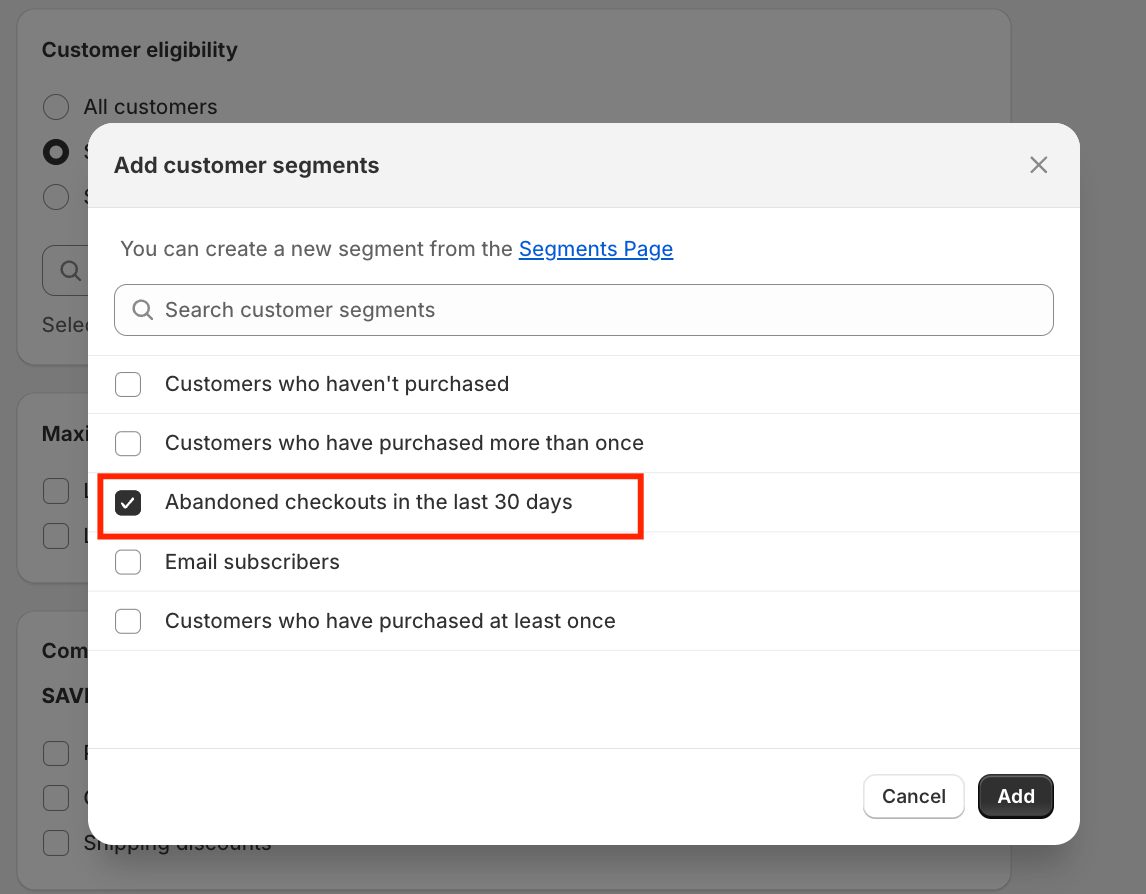Tick the first checkbox below SAVE heading
This screenshot has width=1146, height=894.
(56, 753)
